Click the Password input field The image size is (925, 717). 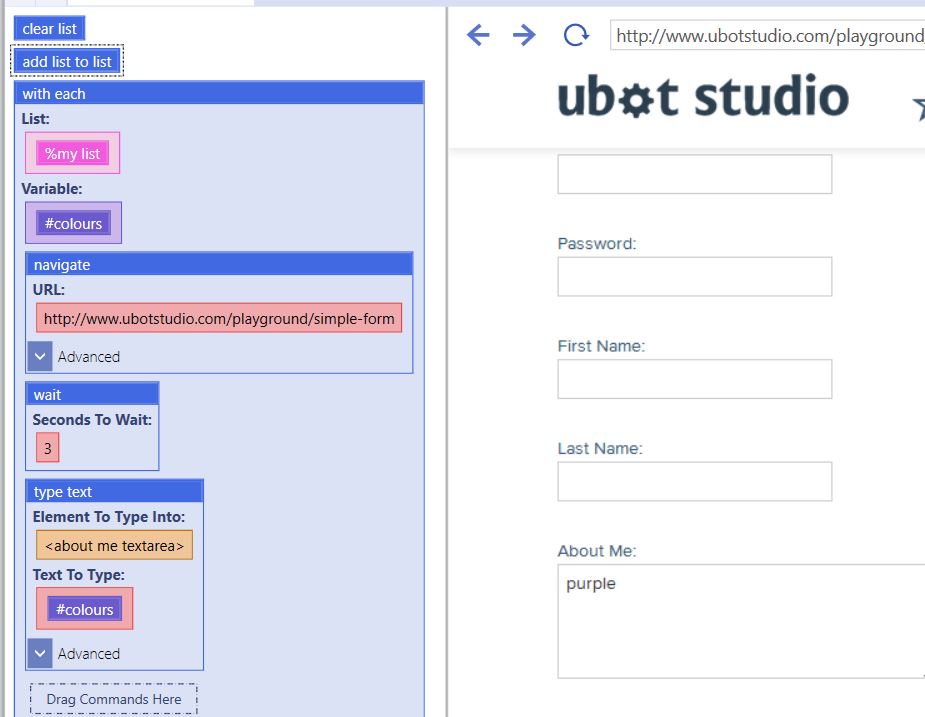tap(694, 276)
